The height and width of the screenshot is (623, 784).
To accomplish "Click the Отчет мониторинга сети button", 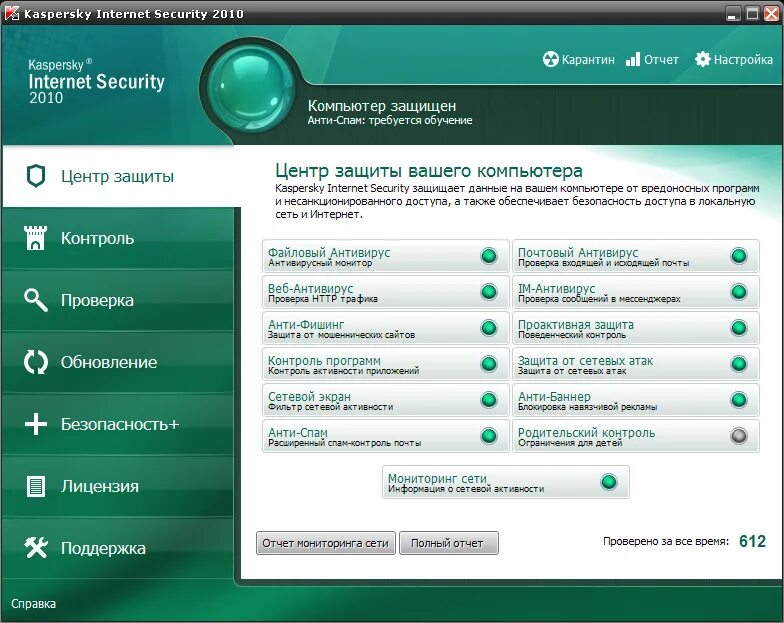I will click(x=326, y=543).
